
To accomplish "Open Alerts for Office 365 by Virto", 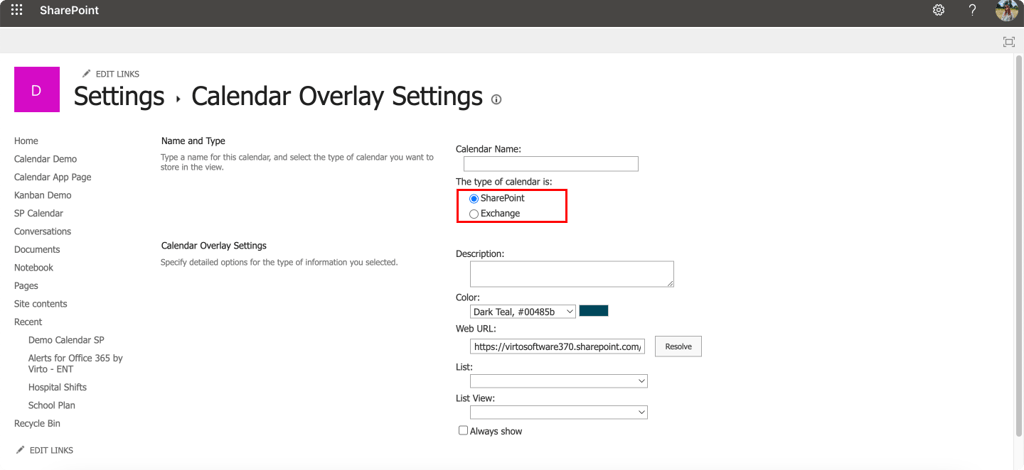I will [75, 364].
